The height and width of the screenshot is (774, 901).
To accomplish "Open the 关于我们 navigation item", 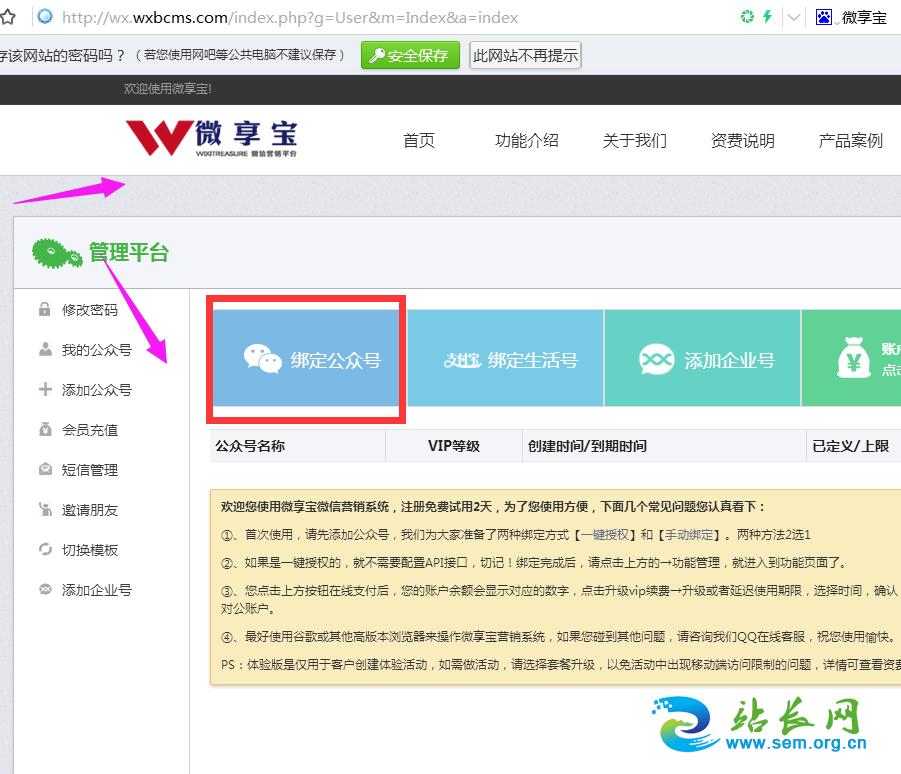I will [x=634, y=140].
